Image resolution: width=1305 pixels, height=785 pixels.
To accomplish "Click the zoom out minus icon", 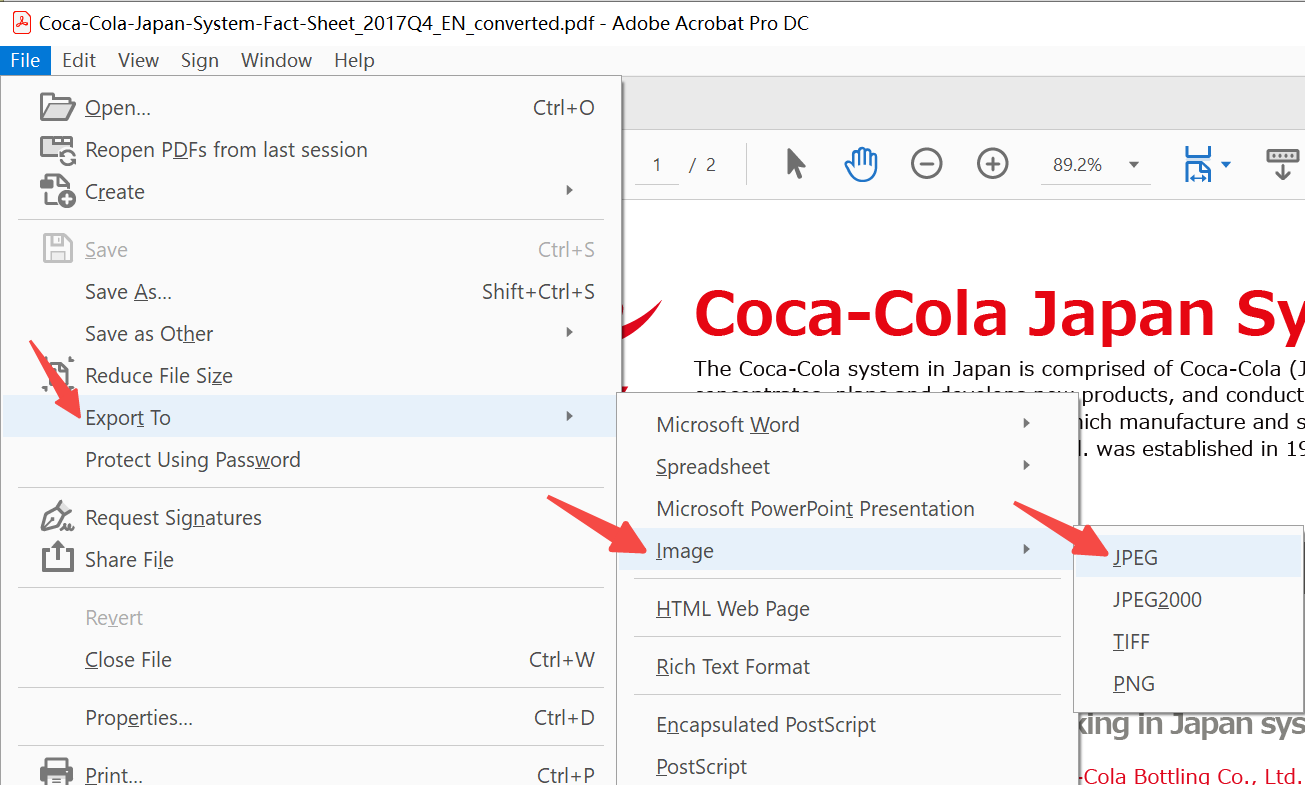I will [x=927, y=164].
